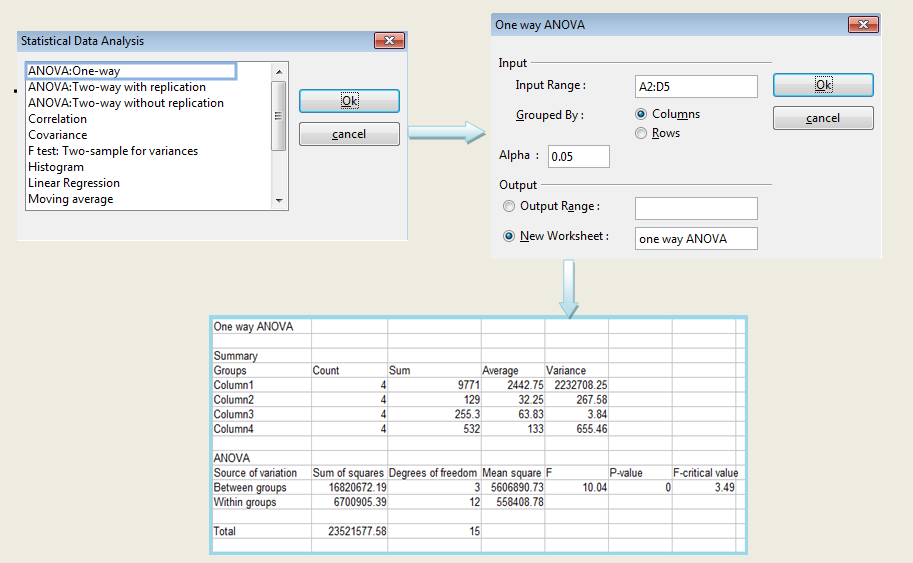This screenshot has height=563, width=913.
Task: Choose New Worksheet radio option
Action: tap(510, 237)
